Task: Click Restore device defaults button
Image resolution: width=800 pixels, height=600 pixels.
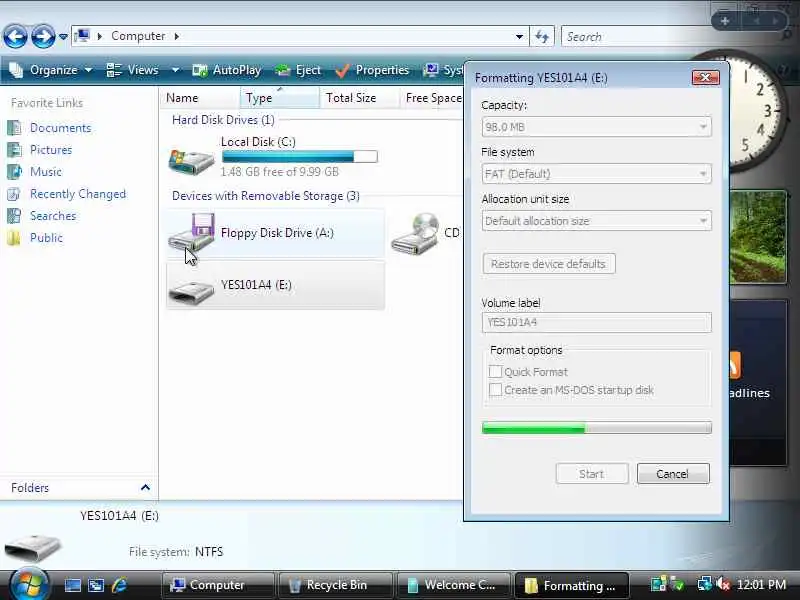Action: tap(549, 264)
